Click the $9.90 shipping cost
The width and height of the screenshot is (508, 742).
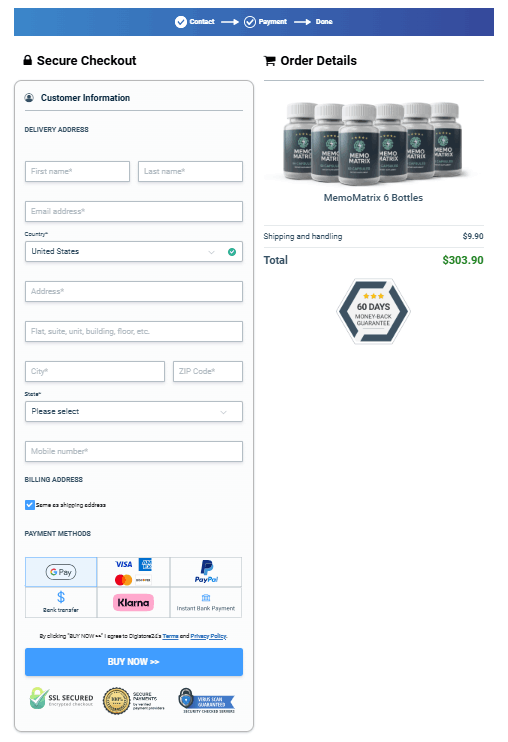pos(473,236)
